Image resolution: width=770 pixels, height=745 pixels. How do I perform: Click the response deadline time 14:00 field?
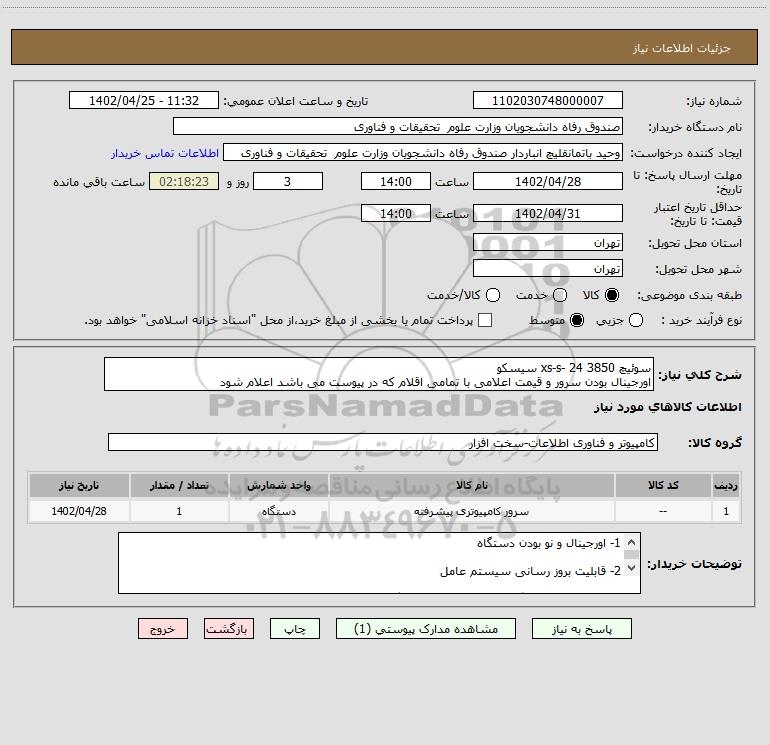point(396,181)
